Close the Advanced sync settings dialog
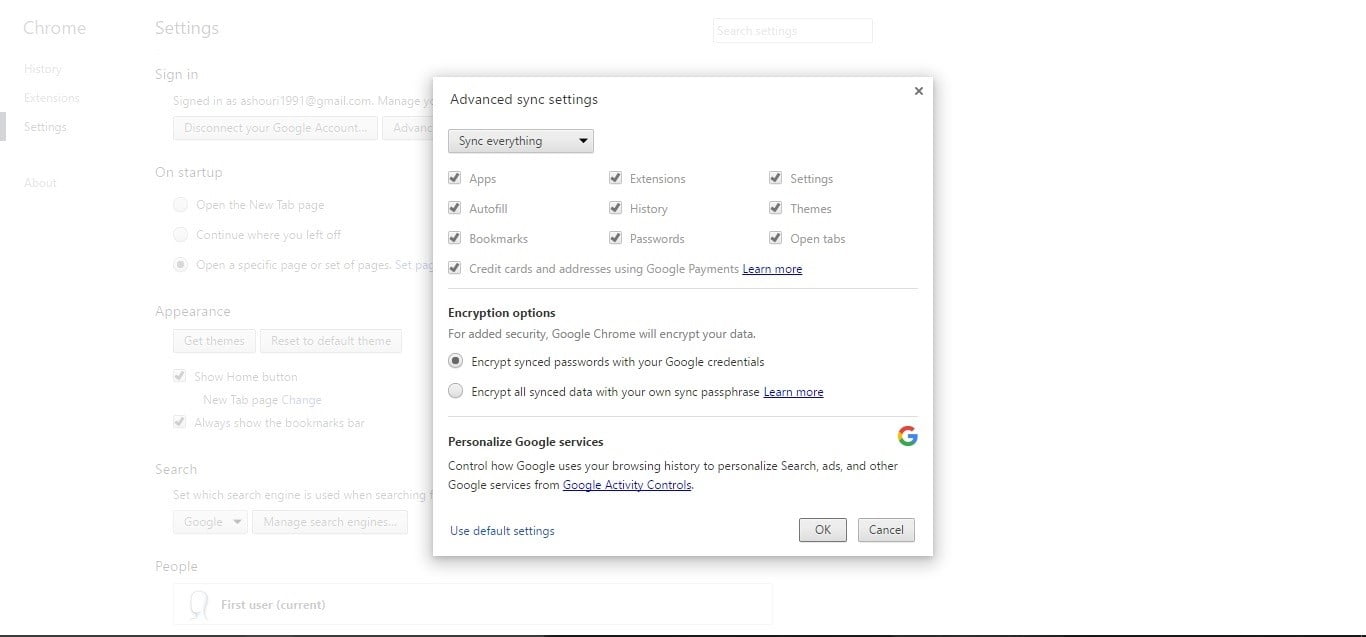 tap(918, 91)
